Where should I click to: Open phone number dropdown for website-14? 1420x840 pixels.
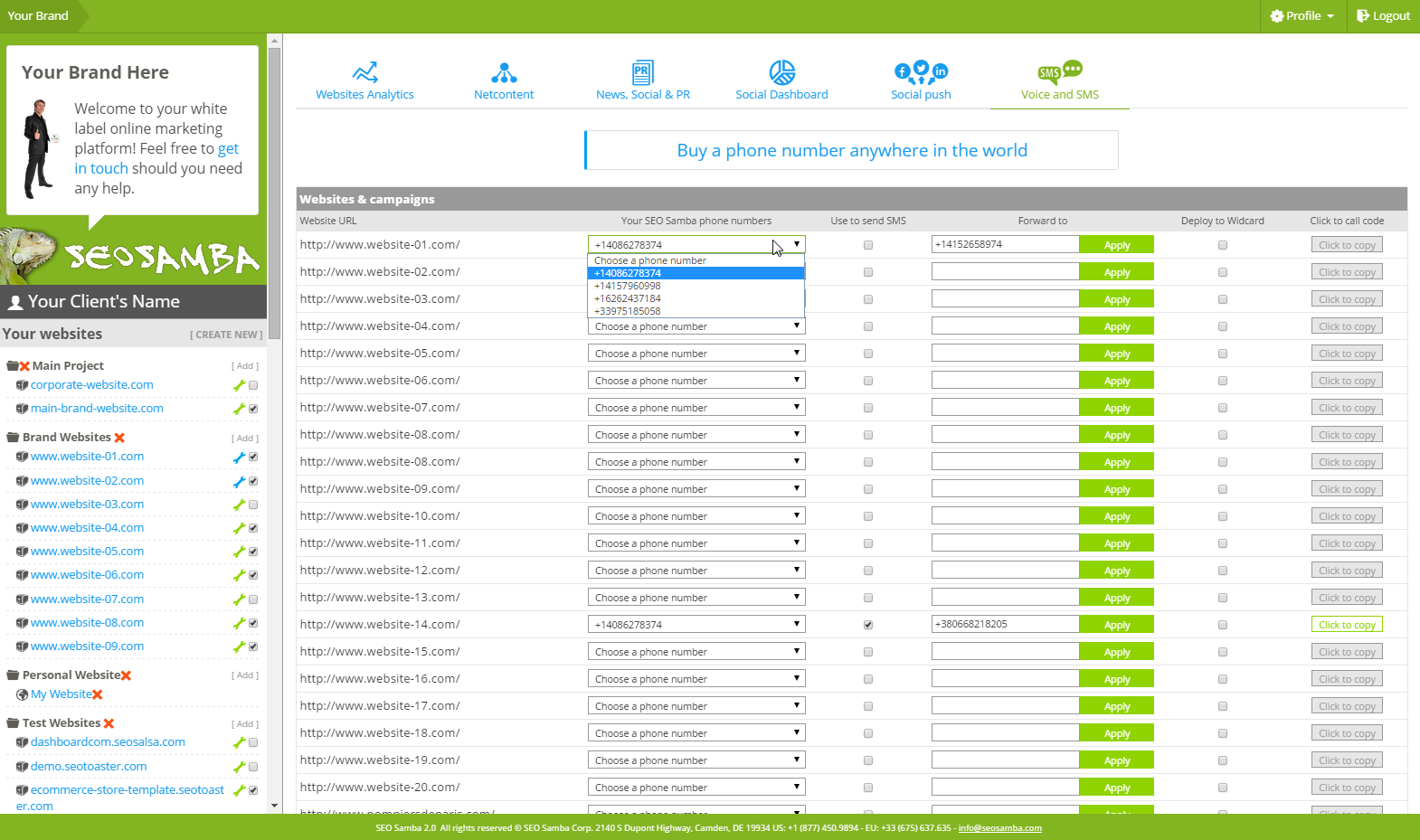[x=696, y=625]
